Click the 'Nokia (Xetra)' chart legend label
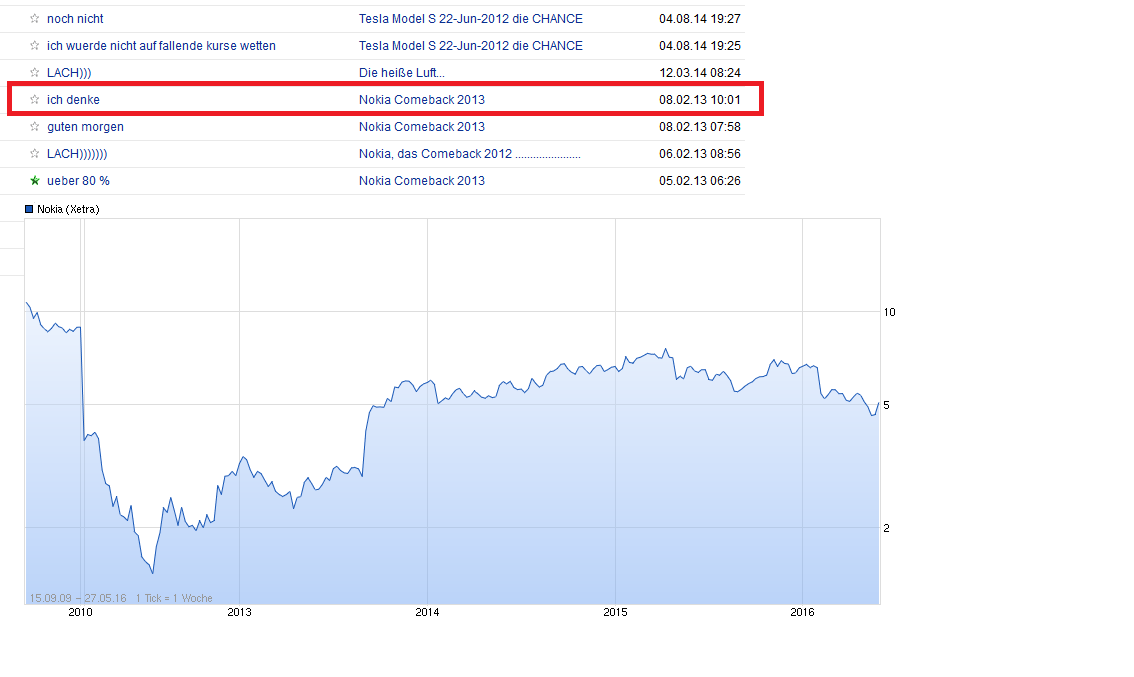Screen dimensions: 1134x677 (x=68, y=209)
